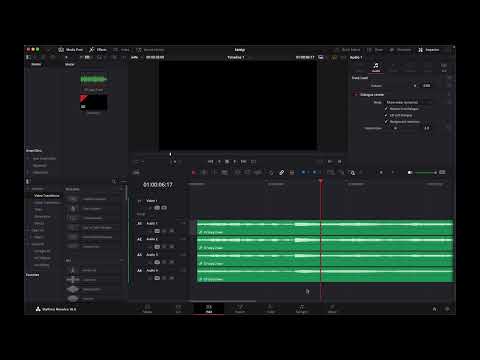The image size is (480, 360).
Task: Solo the Audio 2 track
Action: click(x=164, y=247)
